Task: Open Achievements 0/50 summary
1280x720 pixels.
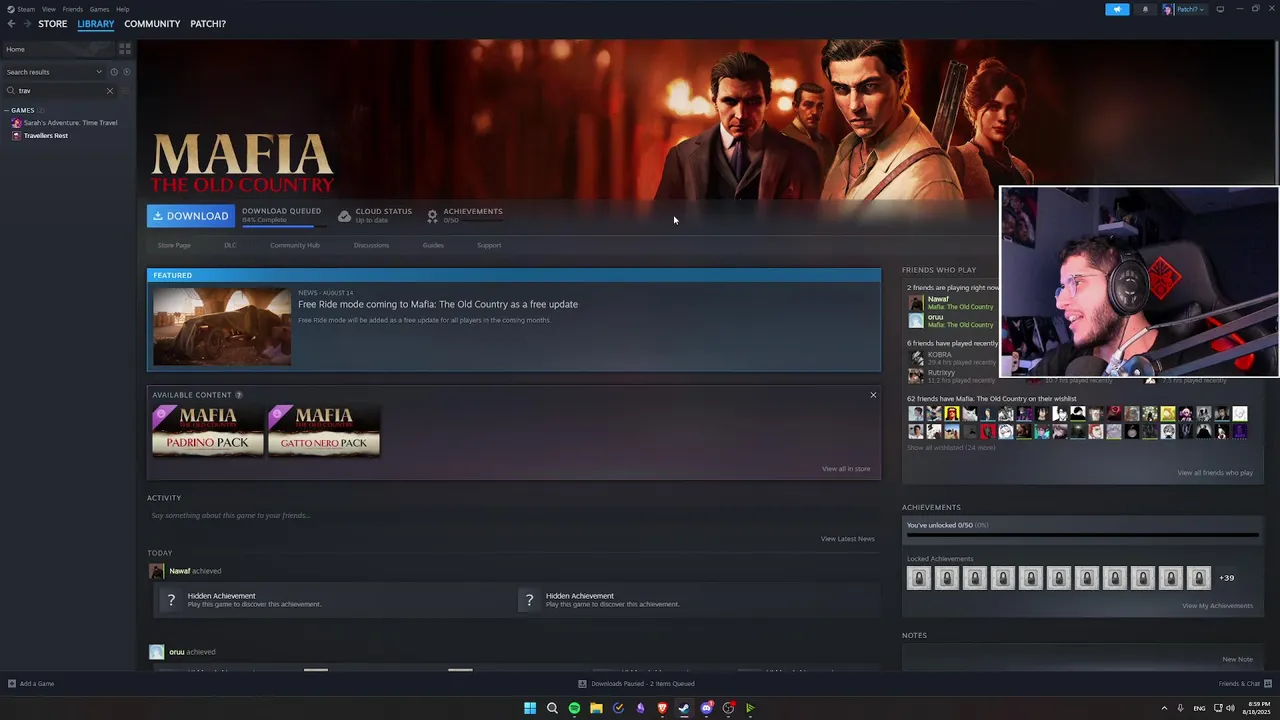Action: pyautogui.click(x=464, y=215)
